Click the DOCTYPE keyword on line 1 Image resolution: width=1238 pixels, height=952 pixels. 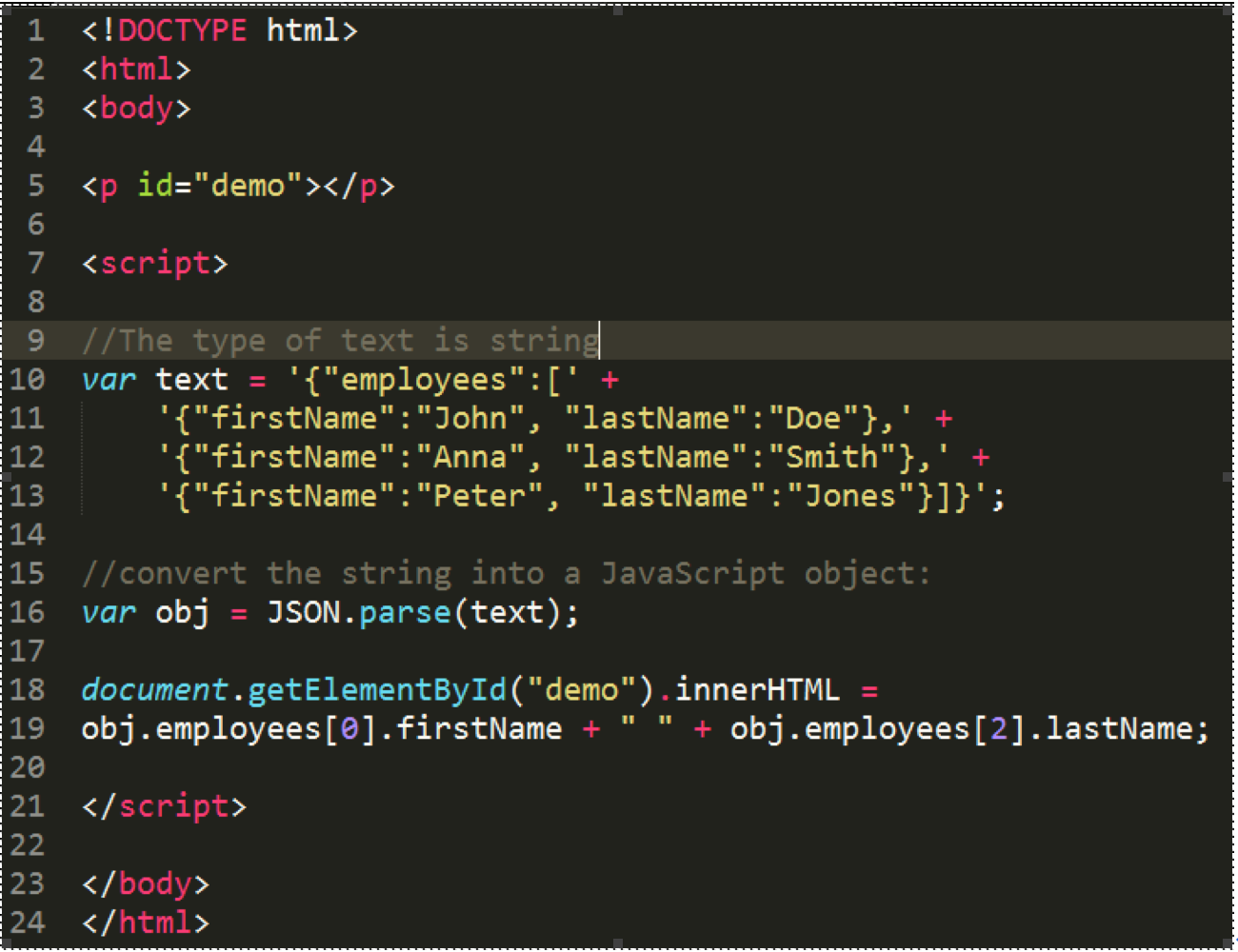click(182, 30)
